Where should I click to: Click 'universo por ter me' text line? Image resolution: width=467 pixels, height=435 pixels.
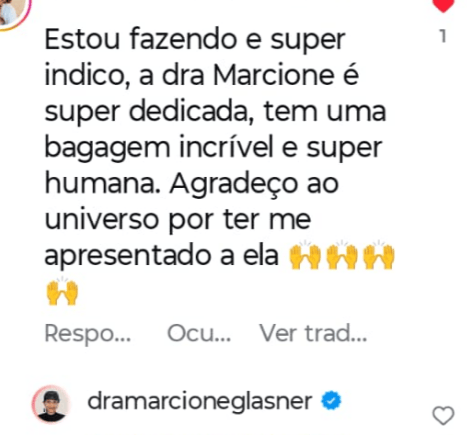pos(178,220)
